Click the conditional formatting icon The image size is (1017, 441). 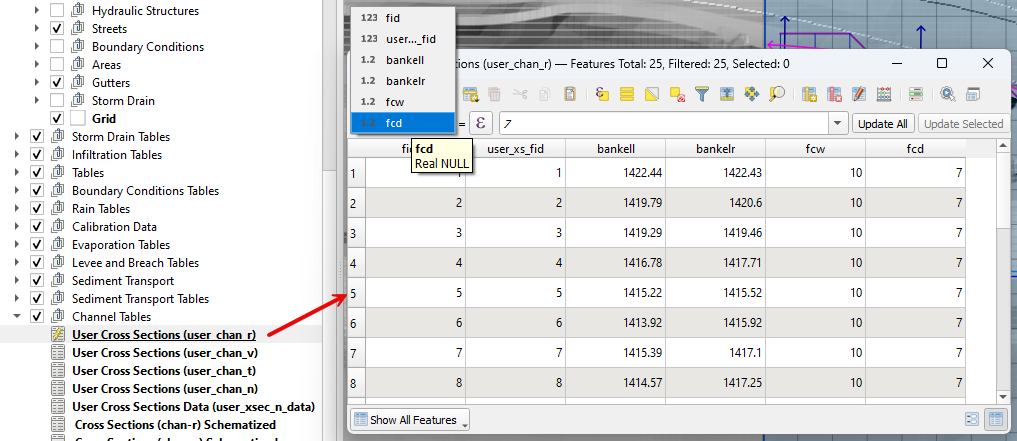(916, 94)
